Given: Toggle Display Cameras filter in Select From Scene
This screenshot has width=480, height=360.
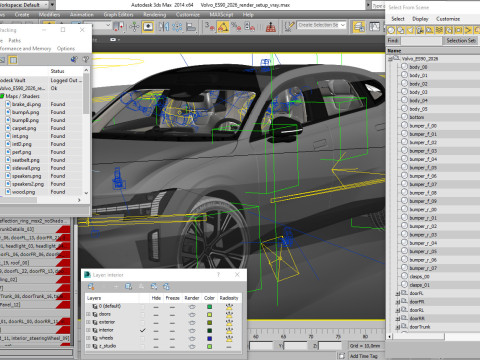Looking at the screenshot, I should coord(420,30).
